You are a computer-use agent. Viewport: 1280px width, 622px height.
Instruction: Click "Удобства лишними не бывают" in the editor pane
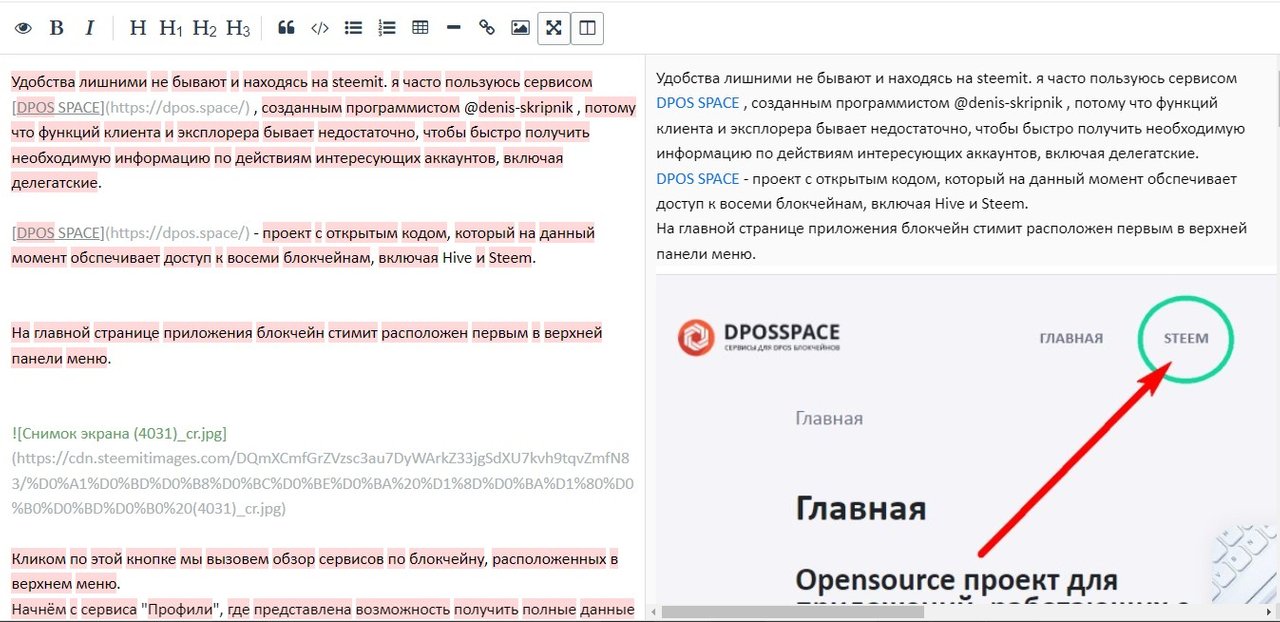119,82
